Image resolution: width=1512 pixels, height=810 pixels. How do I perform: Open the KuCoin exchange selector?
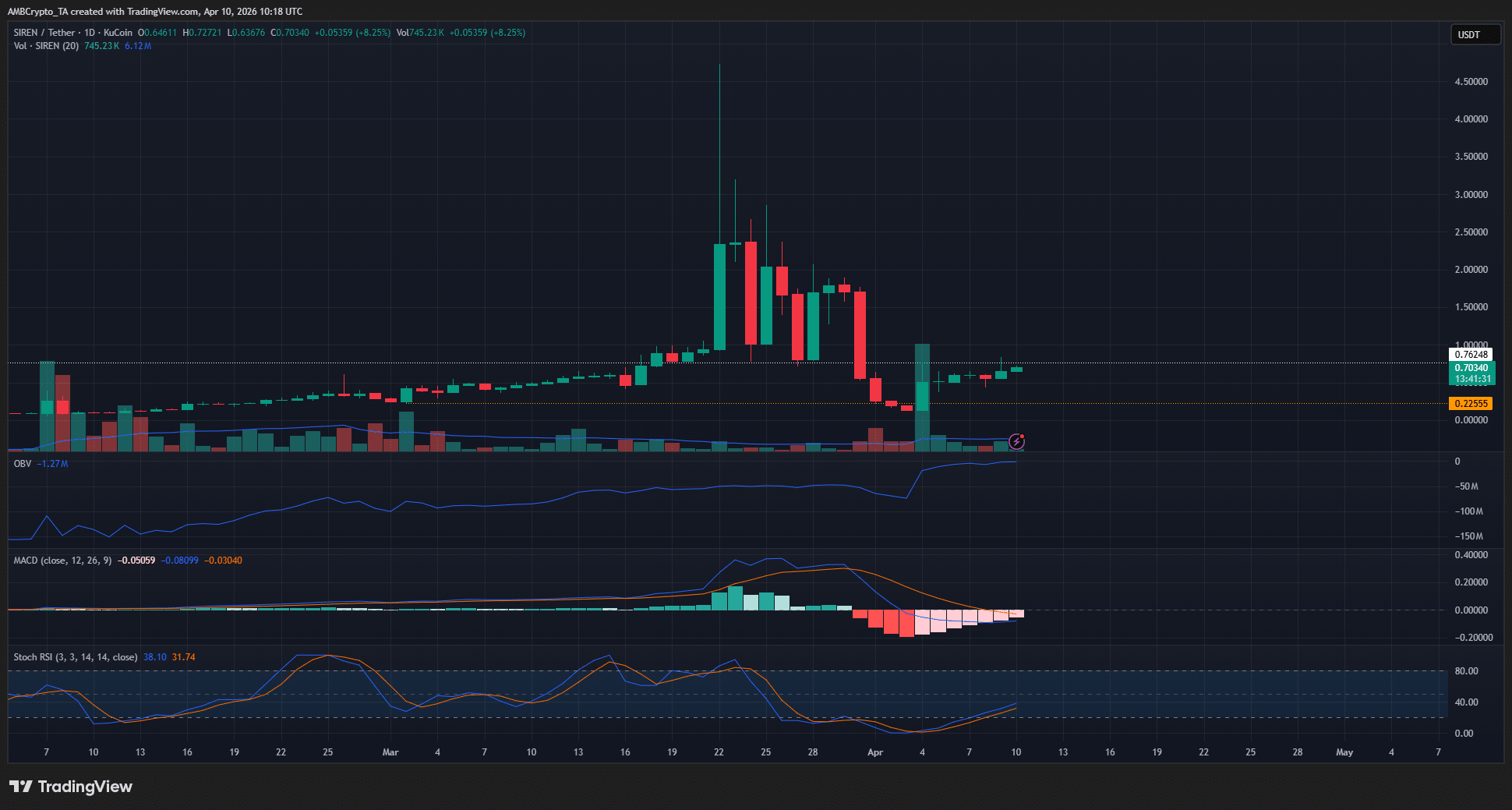[116, 33]
